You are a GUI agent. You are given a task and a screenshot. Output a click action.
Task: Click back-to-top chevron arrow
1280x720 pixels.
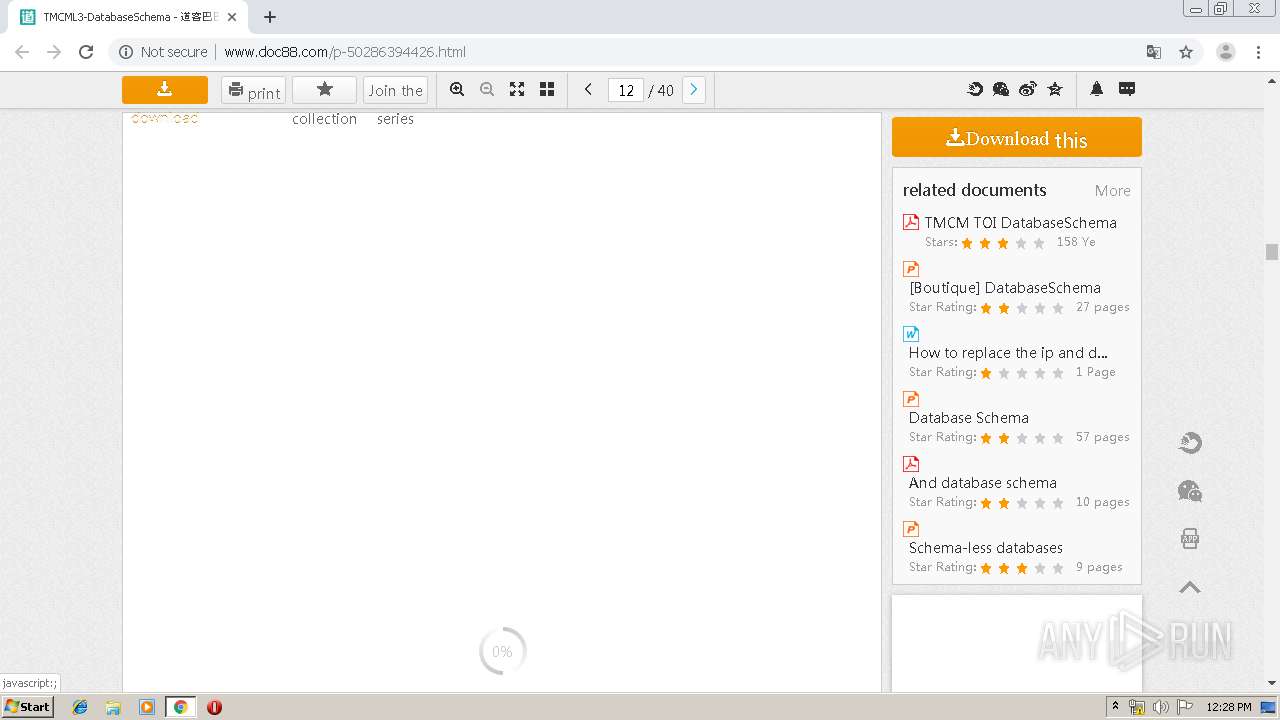1190,587
